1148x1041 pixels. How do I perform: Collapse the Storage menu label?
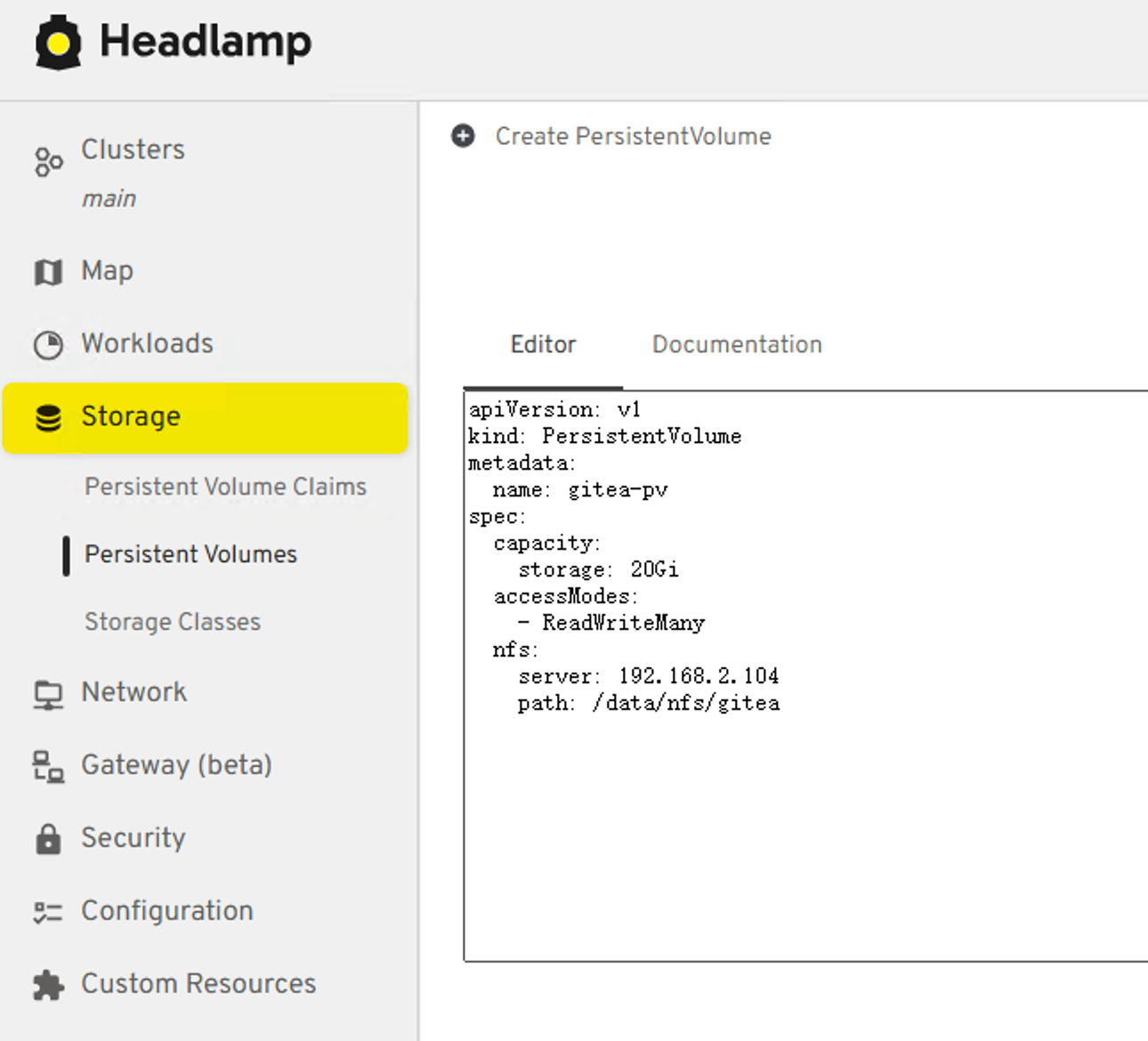point(131,416)
